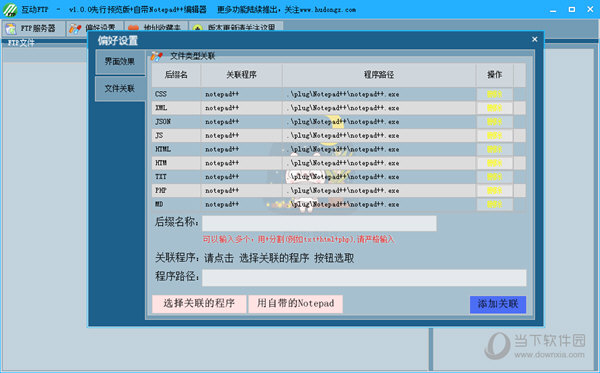Click the 选择关联的程序 button

[199, 304]
